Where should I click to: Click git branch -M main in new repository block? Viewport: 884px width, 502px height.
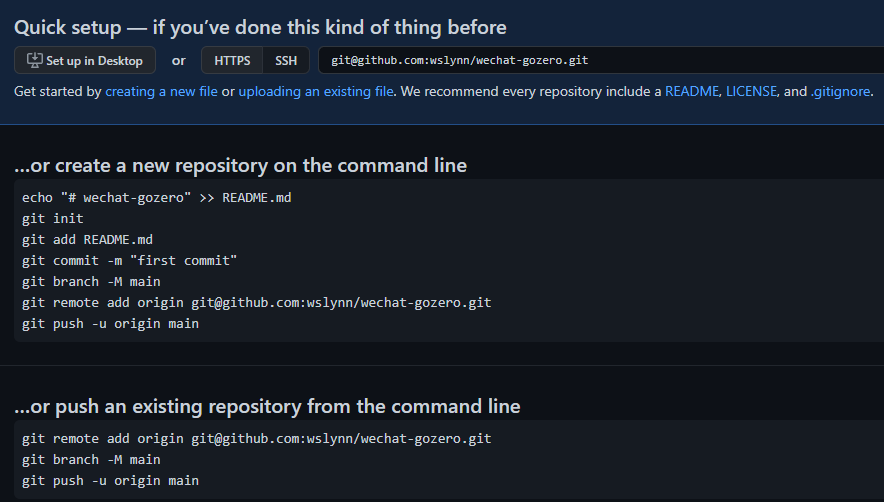91,282
